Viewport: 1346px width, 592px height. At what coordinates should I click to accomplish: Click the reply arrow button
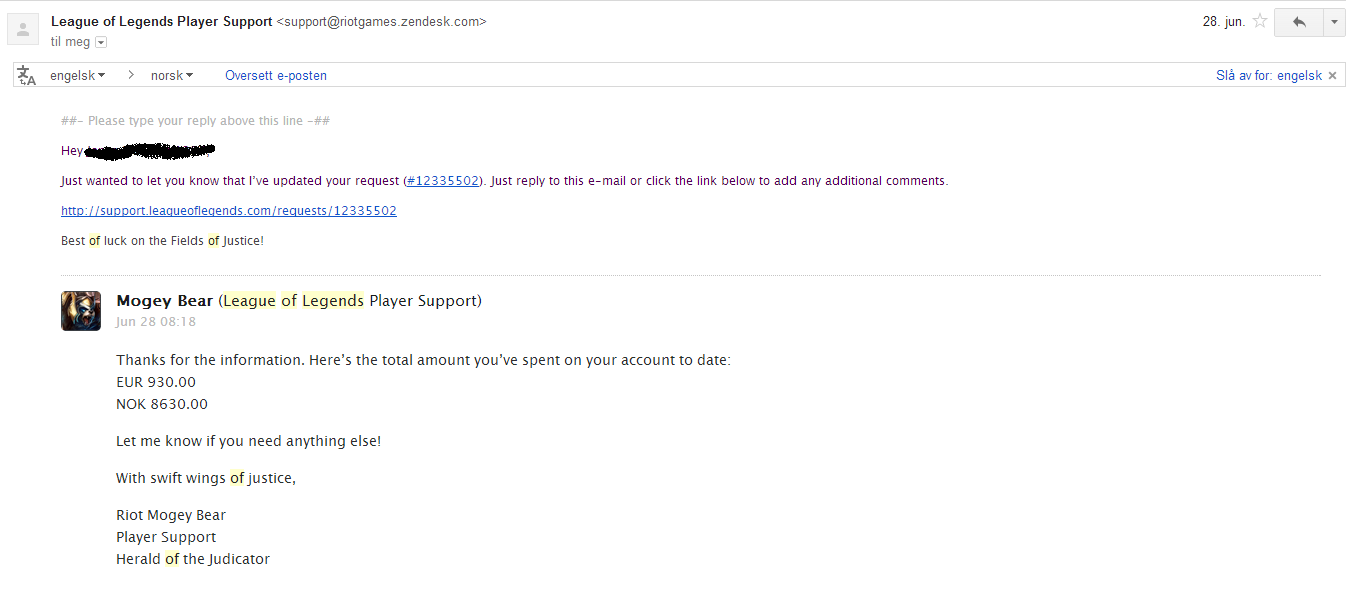point(1298,22)
